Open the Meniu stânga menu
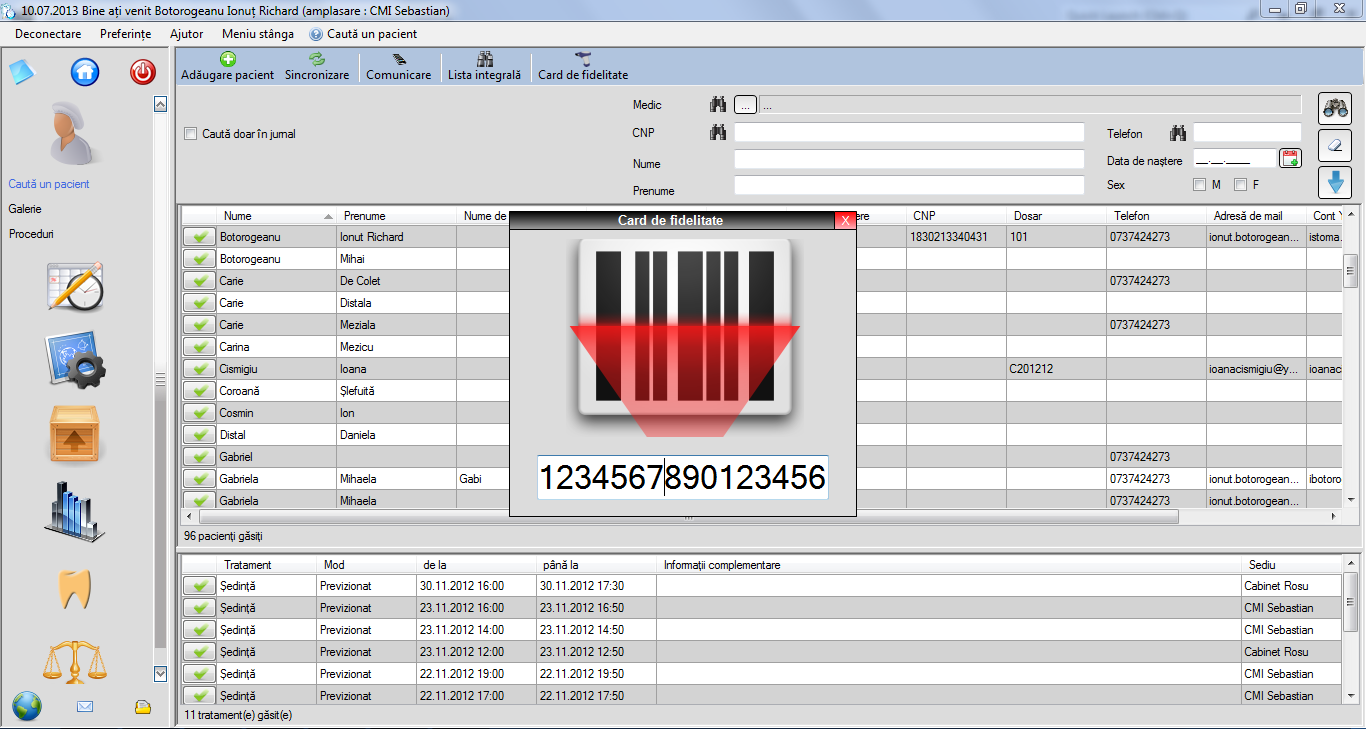Viewport: 1366px width, 729px height. pos(258,33)
